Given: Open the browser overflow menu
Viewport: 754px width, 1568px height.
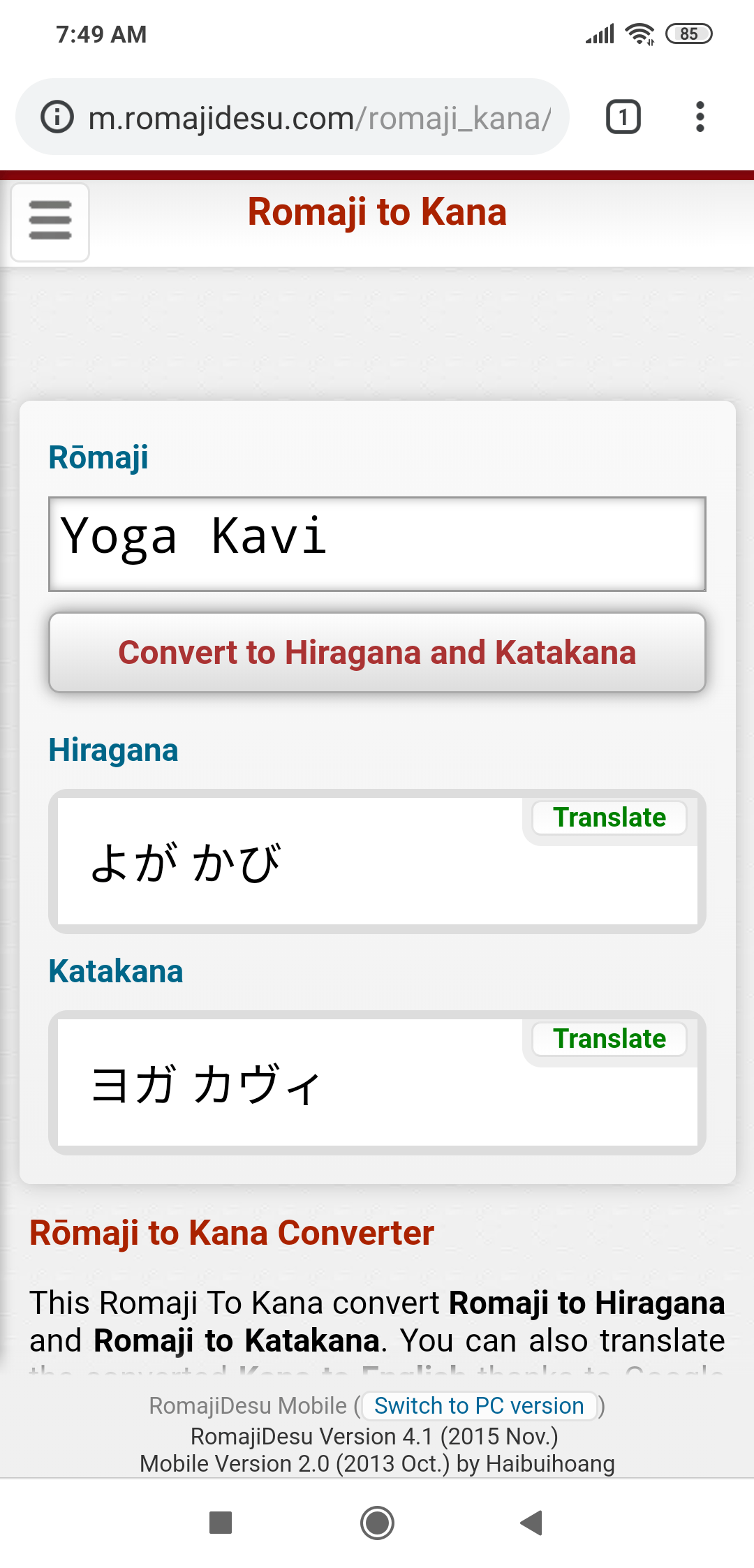Looking at the screenshot, I should [700, 117].
